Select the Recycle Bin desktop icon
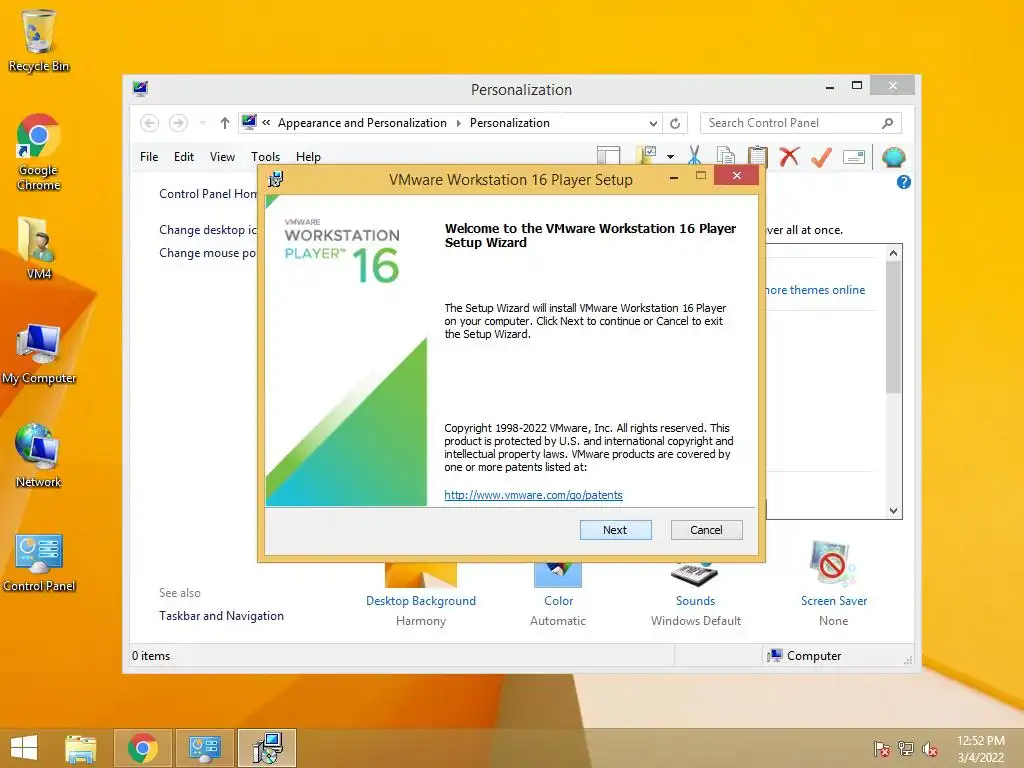Image resolution: width=1024 pixels, height=768 pixels. pos(38,42)
